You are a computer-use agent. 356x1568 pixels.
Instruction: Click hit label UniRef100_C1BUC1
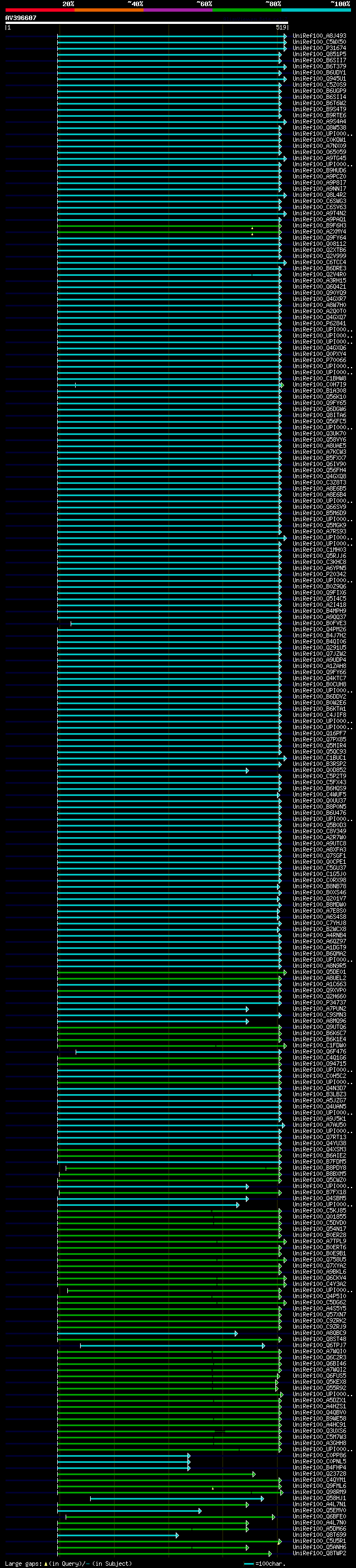click(x=319, y=758)
